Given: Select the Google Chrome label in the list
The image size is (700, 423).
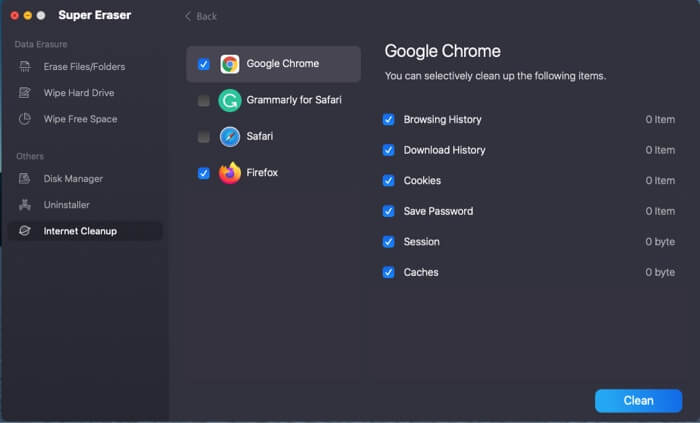Looking at the screenshot, I should (283, 63).
